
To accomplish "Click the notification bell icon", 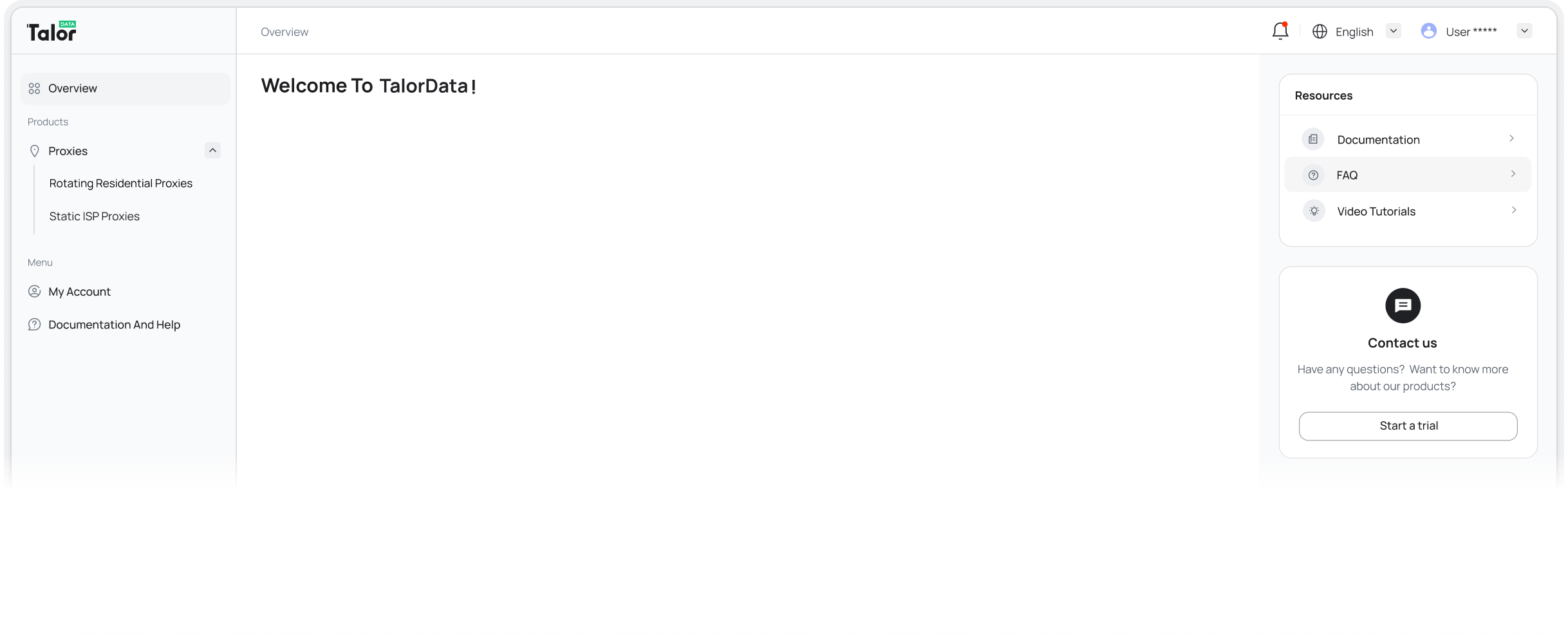I will tap(1280, 31).
